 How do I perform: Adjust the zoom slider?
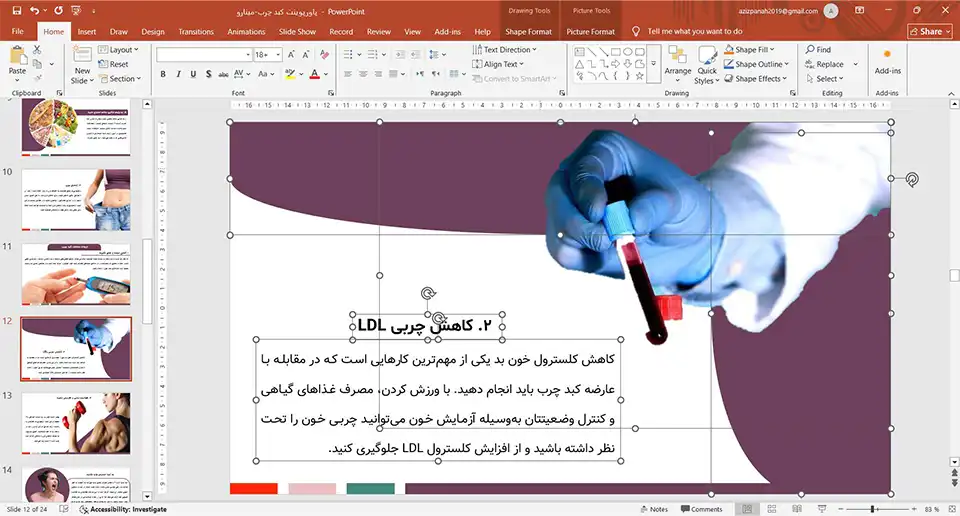tap(872, 509)
